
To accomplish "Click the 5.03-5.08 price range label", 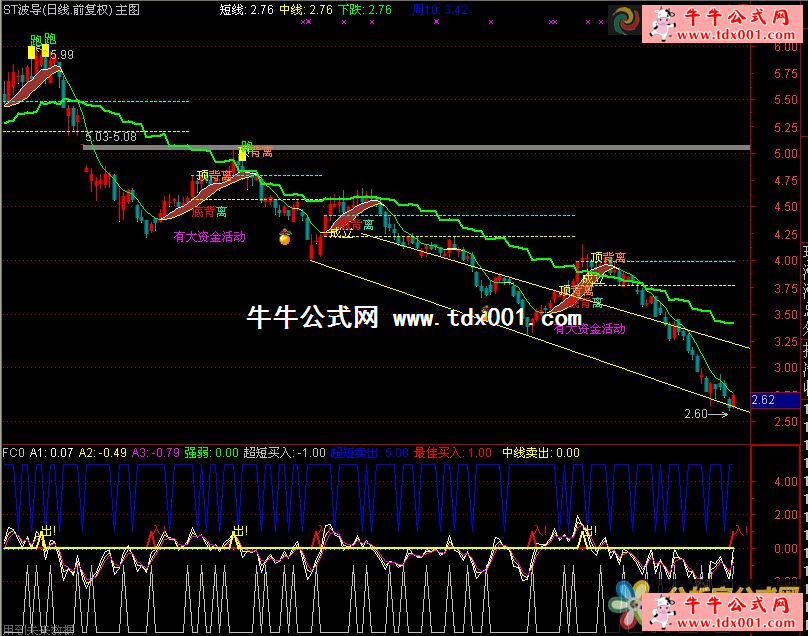I will pos(111,136).
